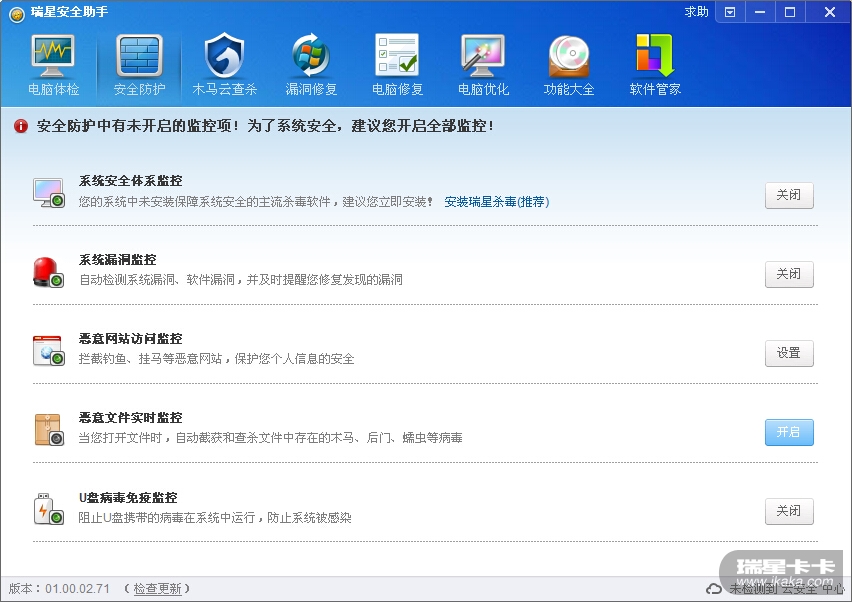Click the U盘病毒免疫监控 heading text
852x602 pixels.
click(x=128, y=498)
